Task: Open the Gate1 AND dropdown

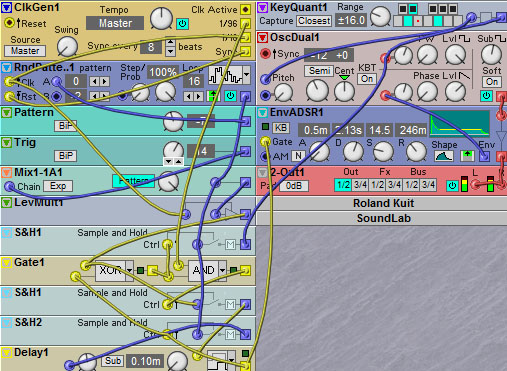Action: [222, 270]
